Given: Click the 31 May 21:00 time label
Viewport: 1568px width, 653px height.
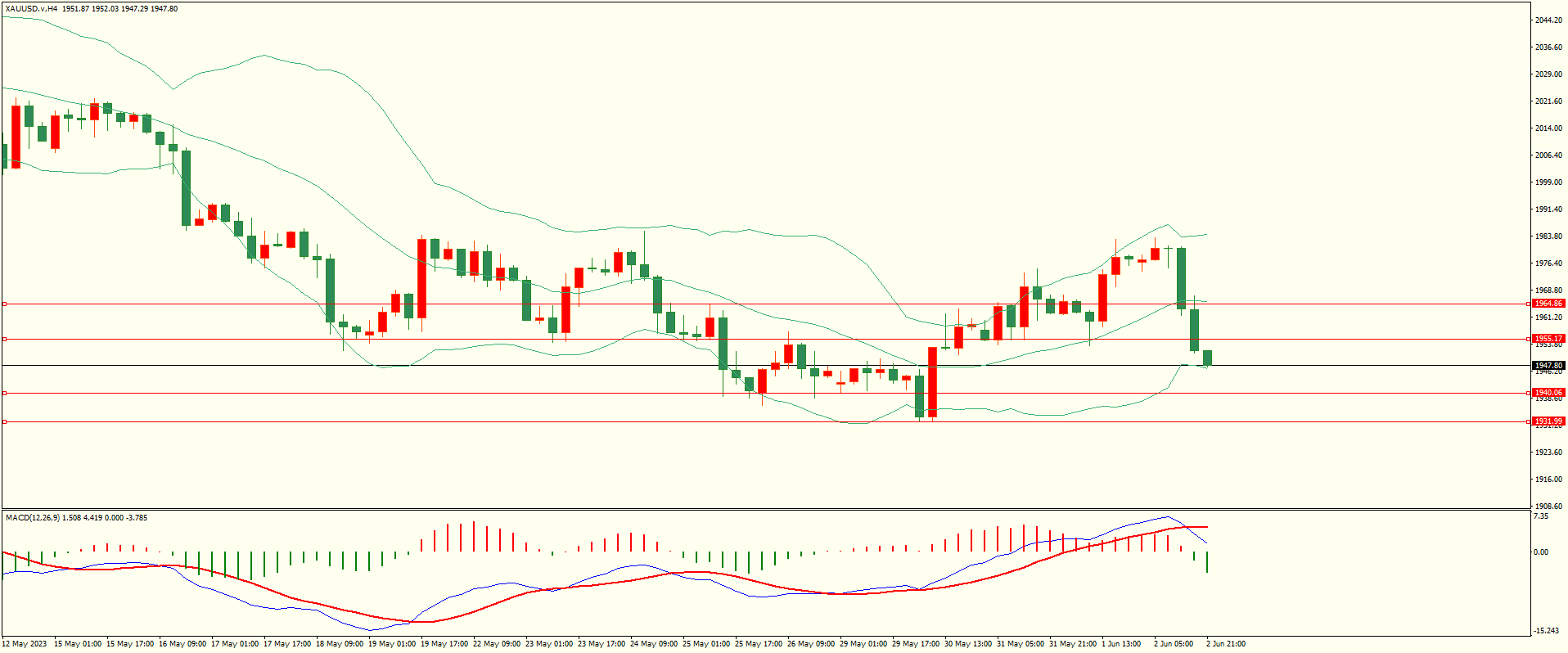Looking at the screenshot, I should 1073,644.
